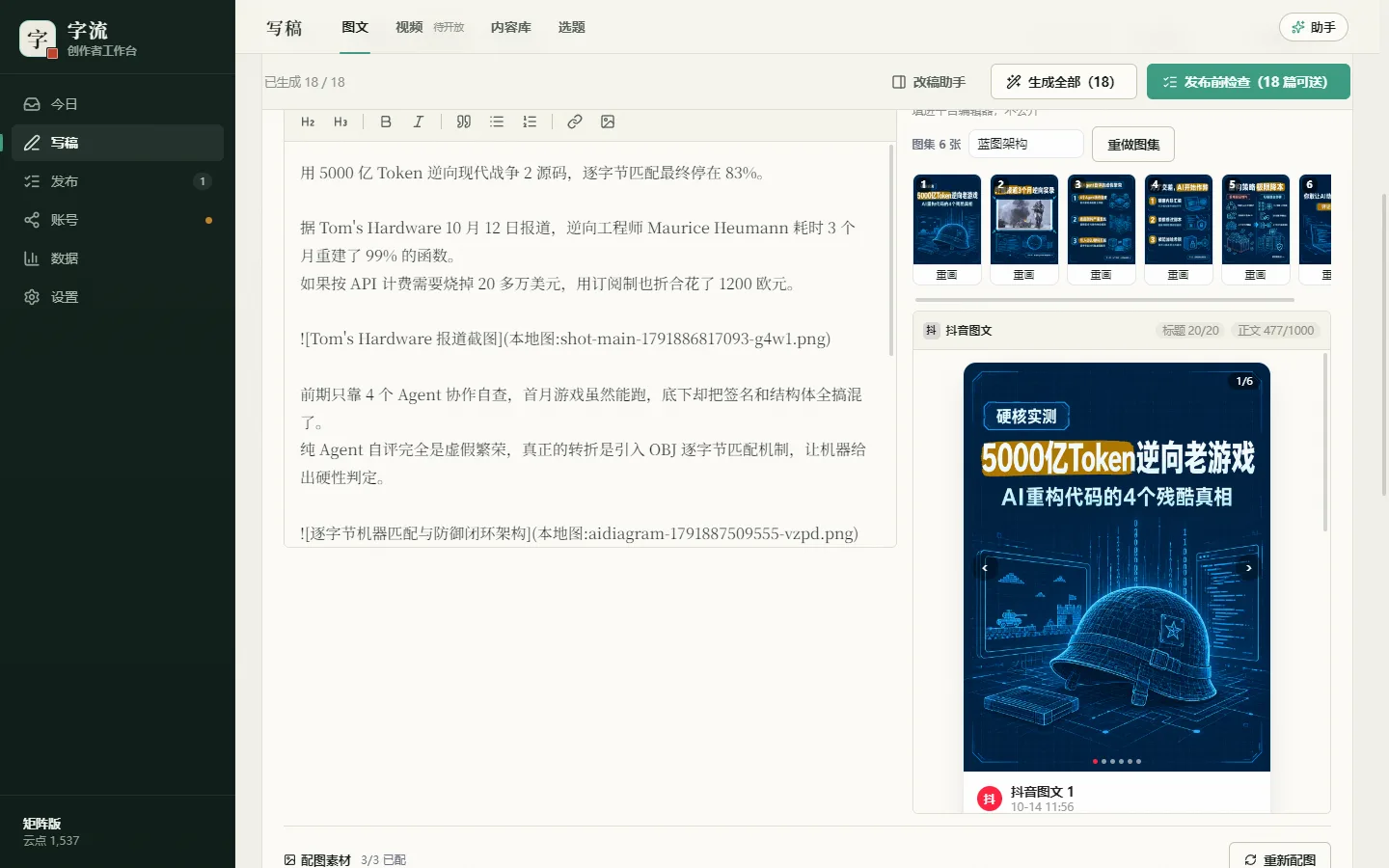Image resolution: width=1389 pixels, height=868 pixels.
Task: Redraw image 3 with 重画
Action: click(x=1102, y=275)
